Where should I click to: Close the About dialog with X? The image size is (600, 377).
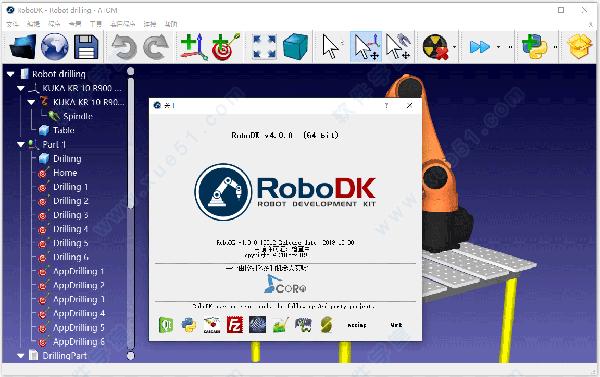[409, 105]
